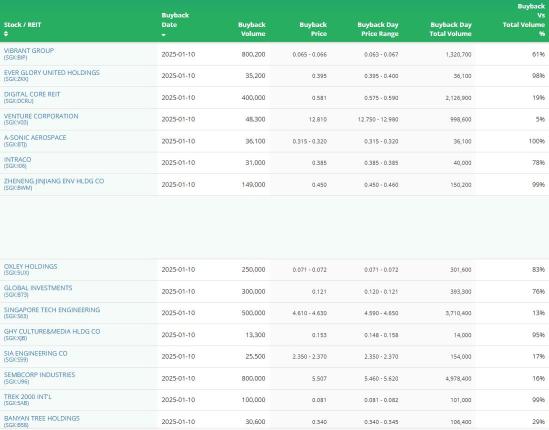
Task: Select buyback price 0.121 for Global Investments
Action: (319, 291)
